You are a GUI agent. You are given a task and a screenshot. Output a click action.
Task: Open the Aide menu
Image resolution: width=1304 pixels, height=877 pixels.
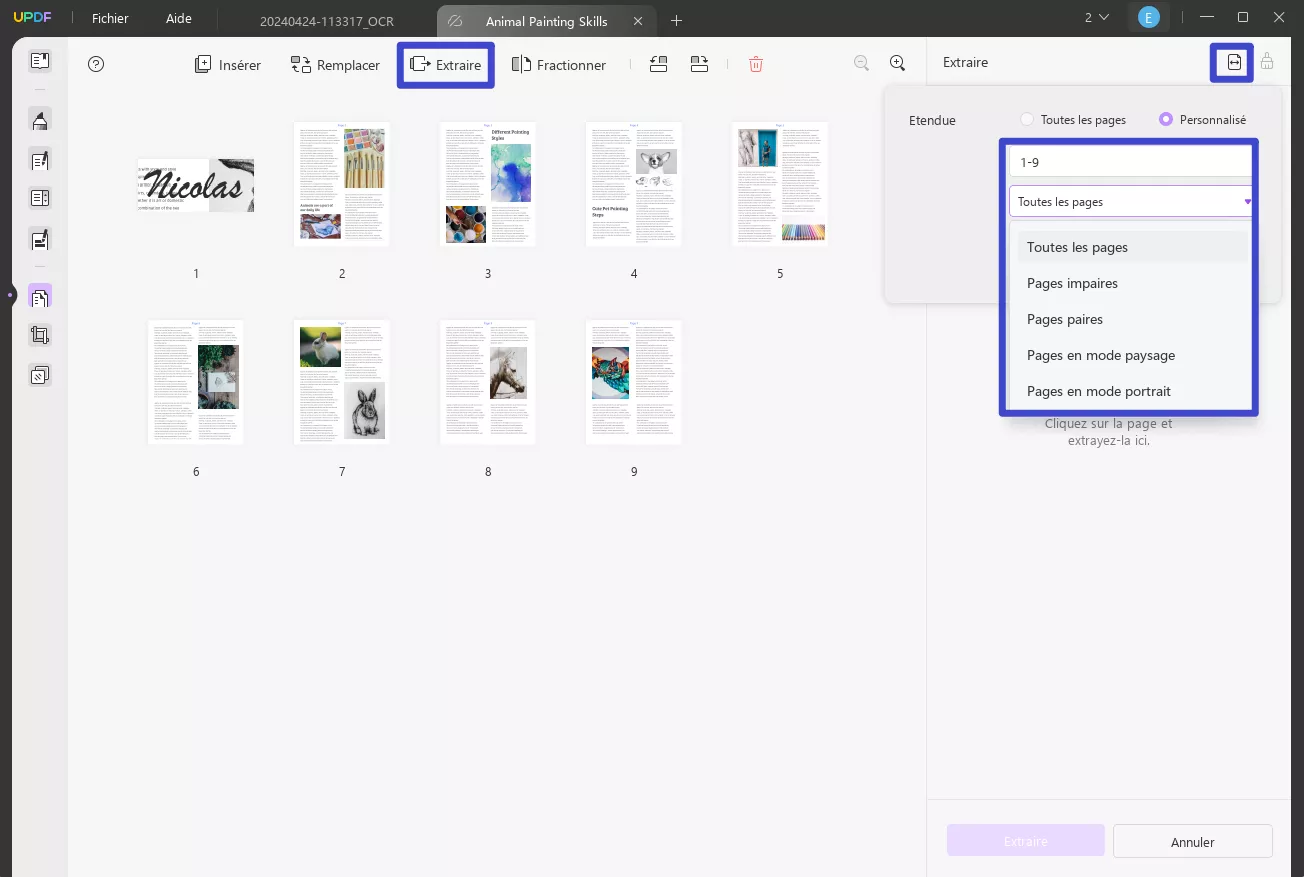[x=179, y=18]
